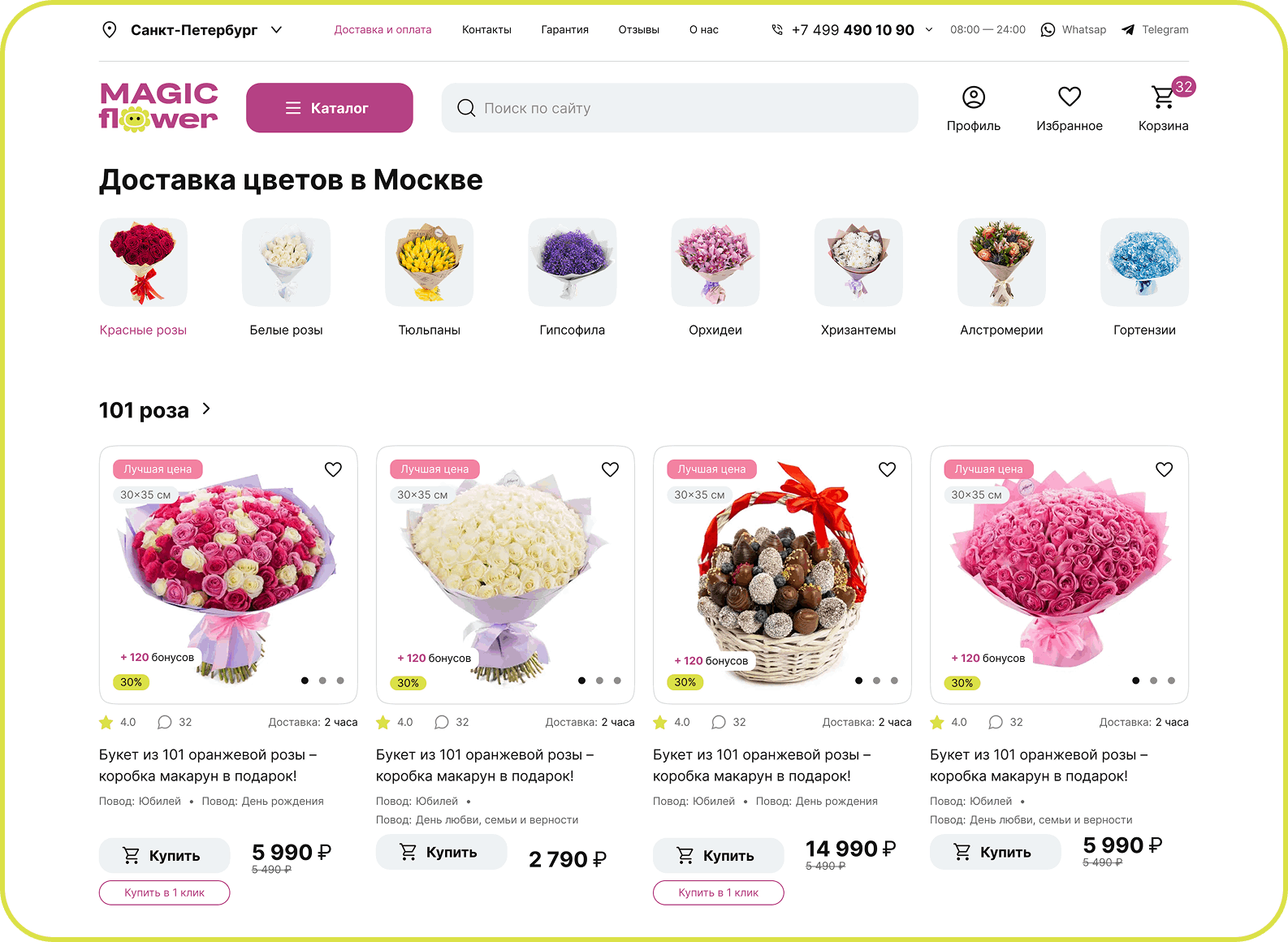The width and height of the screenshot is (1288, 942).
Task: Open the shopping cart with 32 items
Action: pyautogui.click(x=1163, y=97)
